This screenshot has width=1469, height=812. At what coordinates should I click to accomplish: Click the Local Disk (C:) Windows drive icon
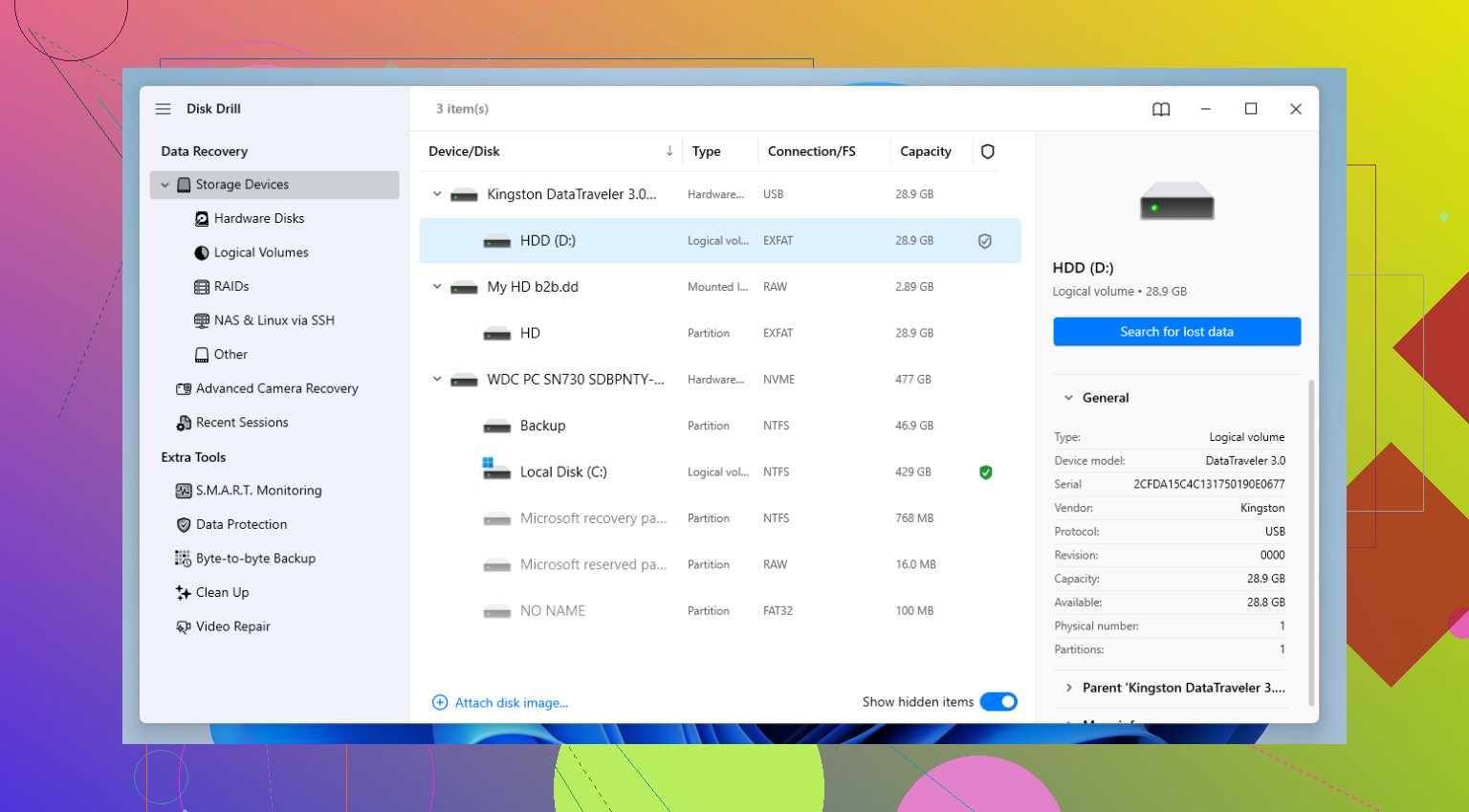tap(496, 469)
